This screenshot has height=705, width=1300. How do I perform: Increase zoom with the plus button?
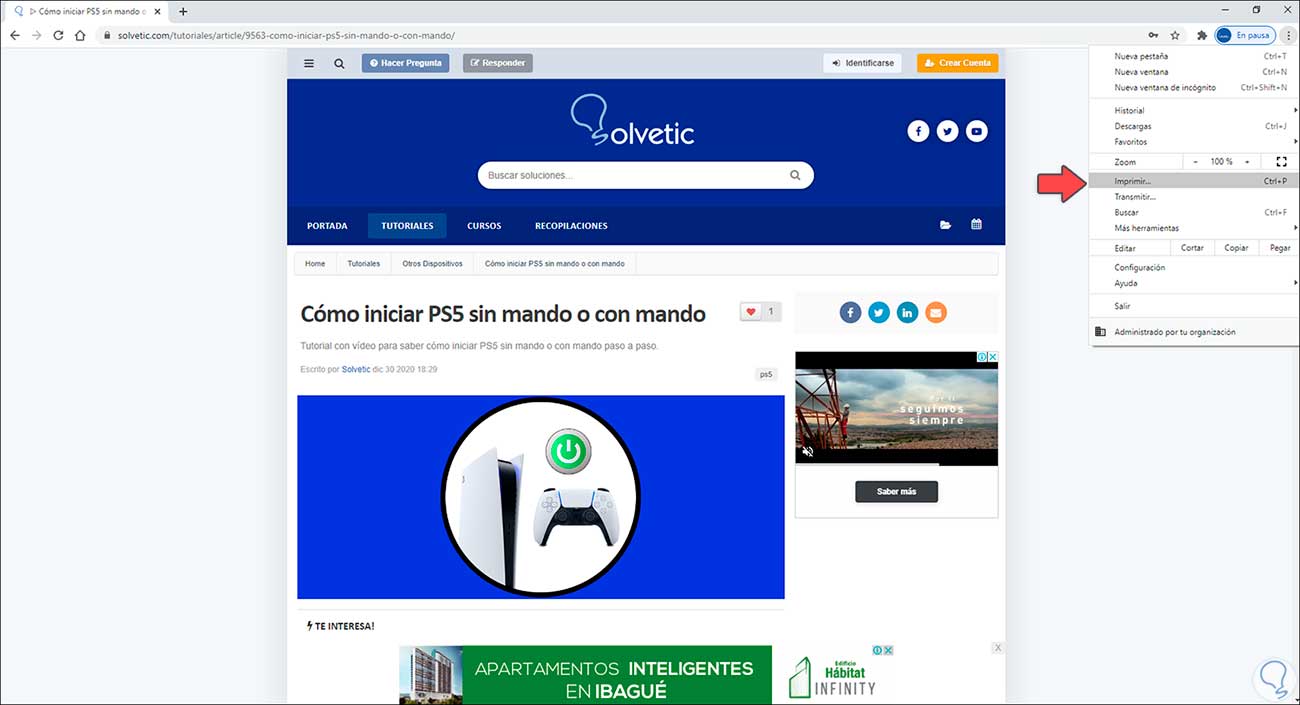[1247, 161]
